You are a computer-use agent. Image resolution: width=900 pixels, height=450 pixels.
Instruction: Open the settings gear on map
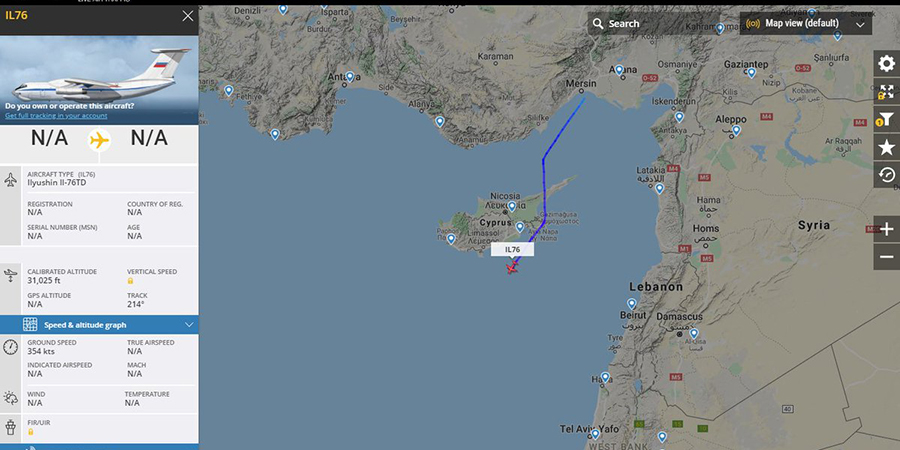[886, 63]
